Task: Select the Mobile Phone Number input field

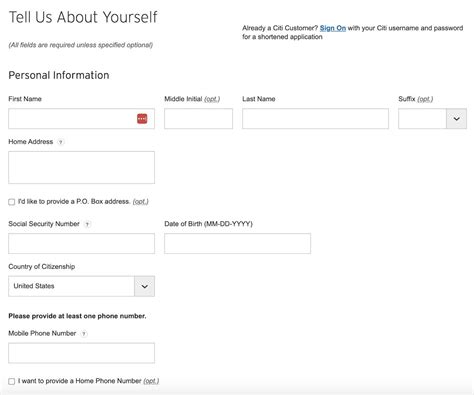Action: tap(81, 353)
